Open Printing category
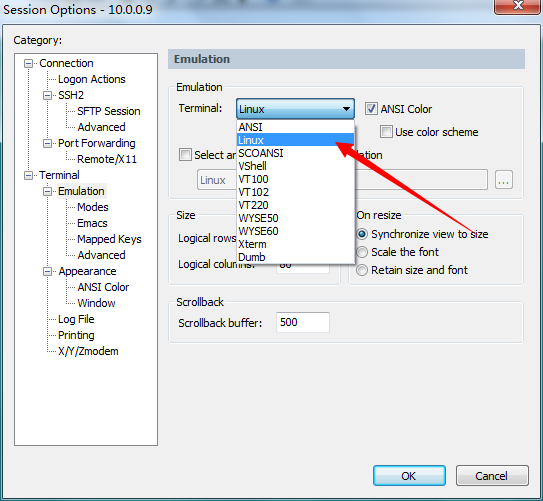Viewport: 543px width, 501px height. 76,335
